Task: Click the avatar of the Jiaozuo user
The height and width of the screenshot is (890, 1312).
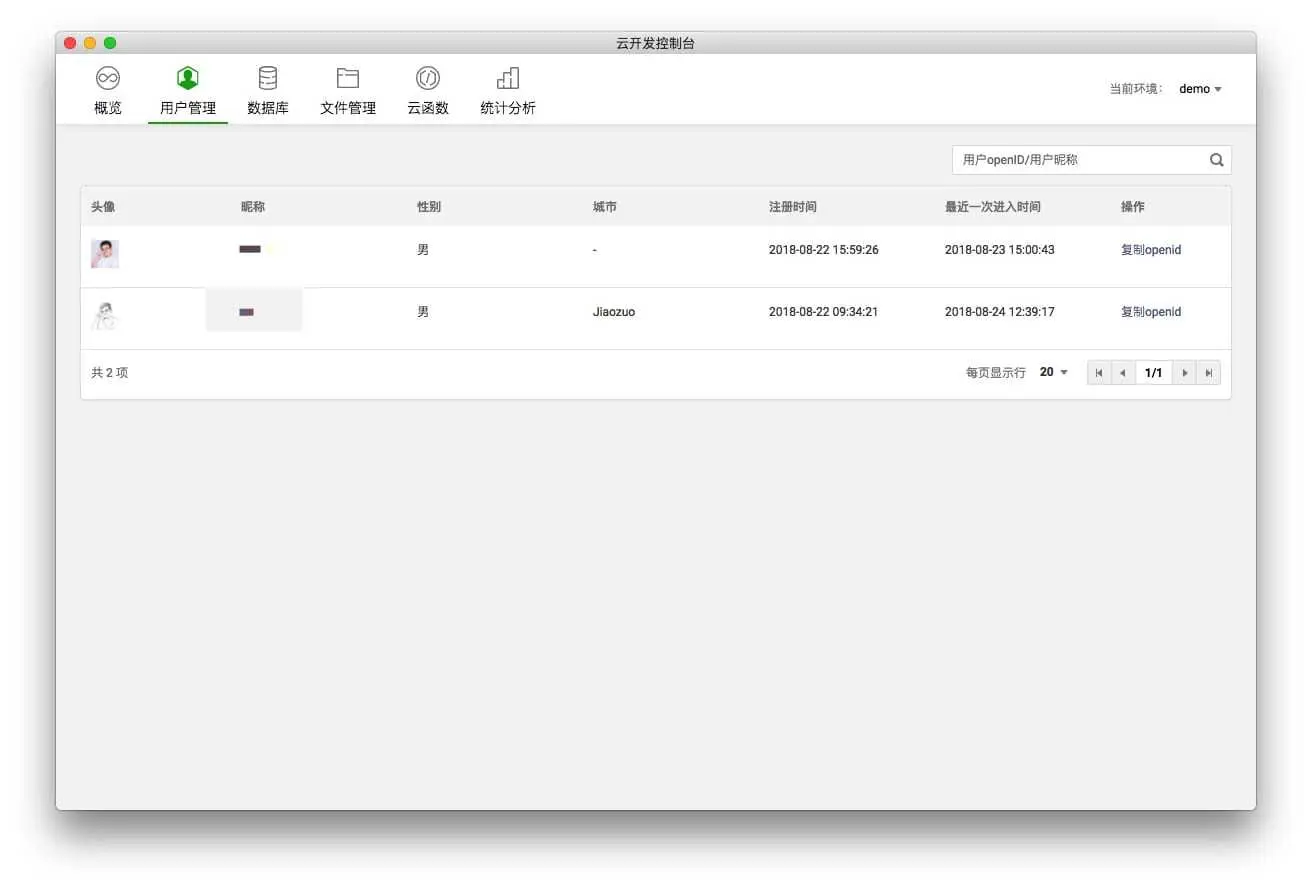Action: 105,316
